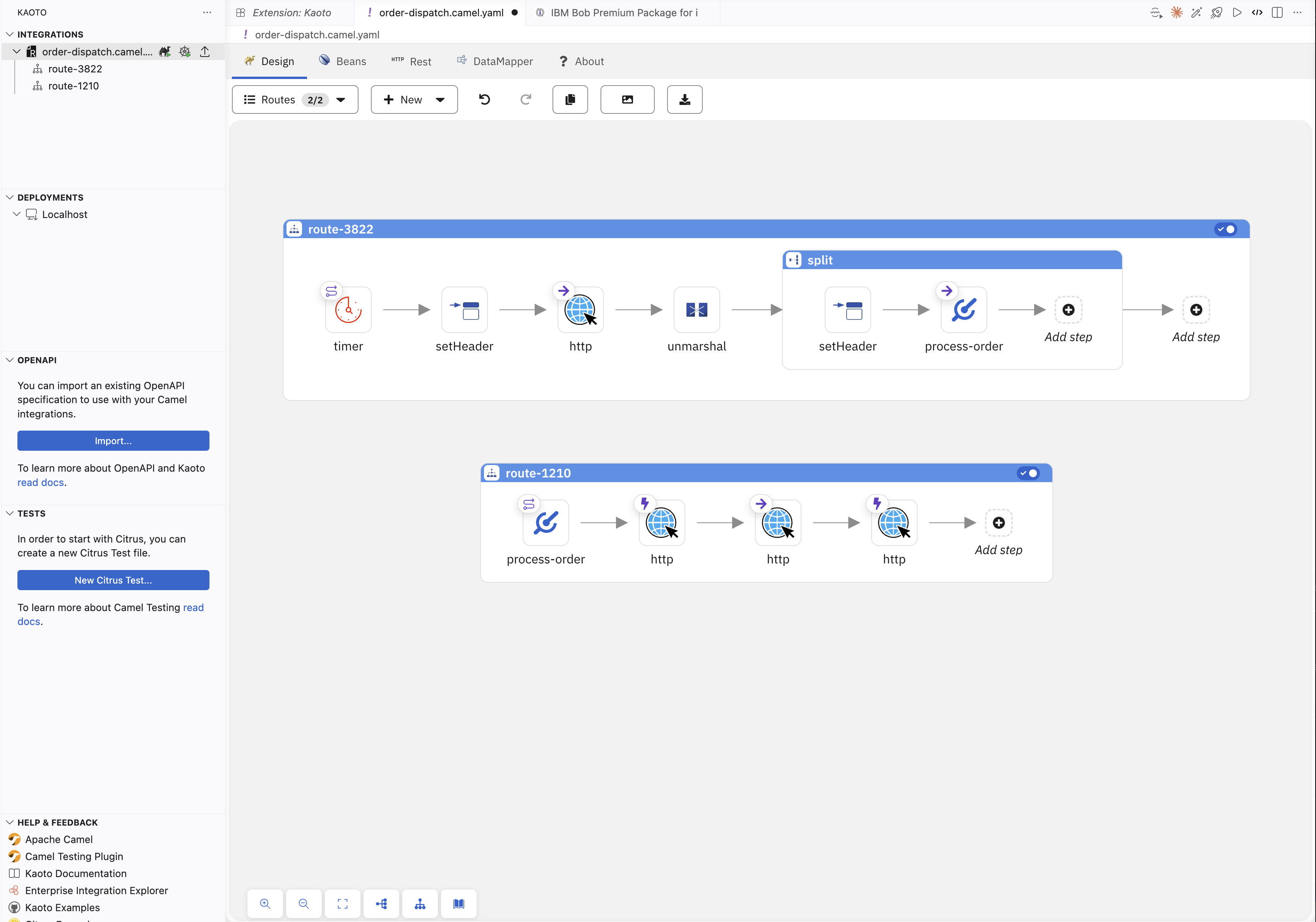Open Enterprise Integration Explorer link

96,891
